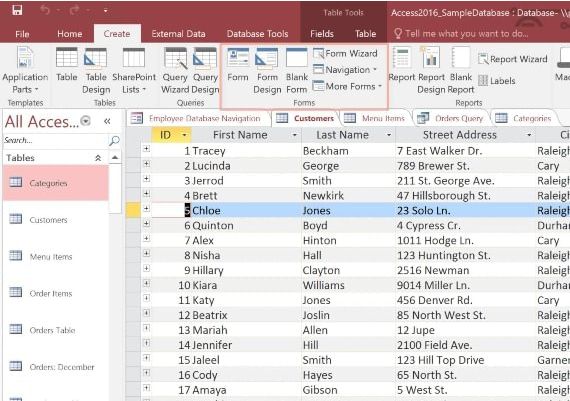
Task: Open the Fields tab under Table Tools
Action: [322, 34]
